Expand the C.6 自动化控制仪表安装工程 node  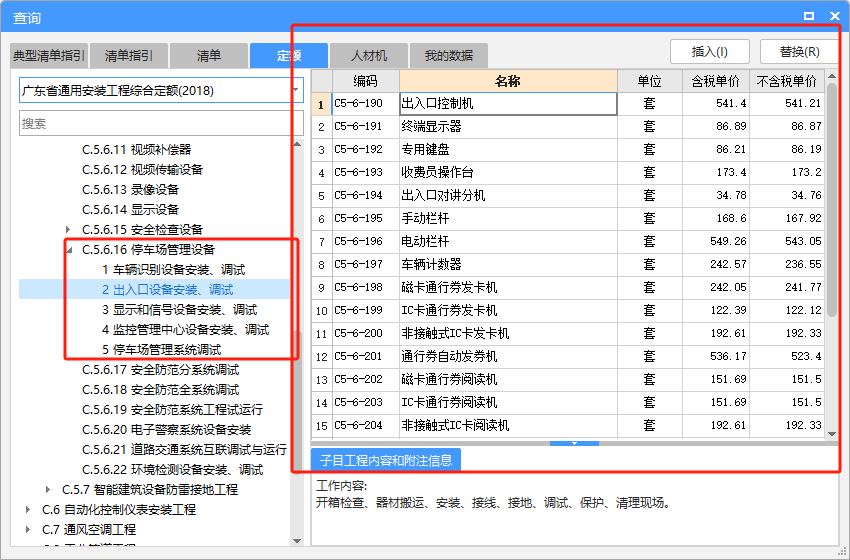[28, 510]
